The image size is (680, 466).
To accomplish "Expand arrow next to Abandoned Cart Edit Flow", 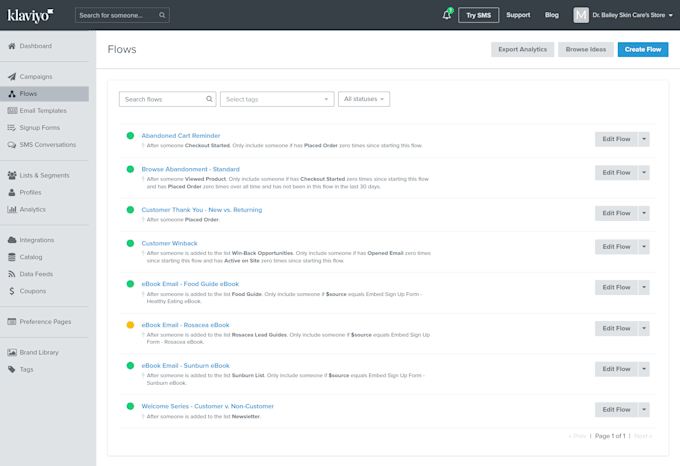I will 644,139.
